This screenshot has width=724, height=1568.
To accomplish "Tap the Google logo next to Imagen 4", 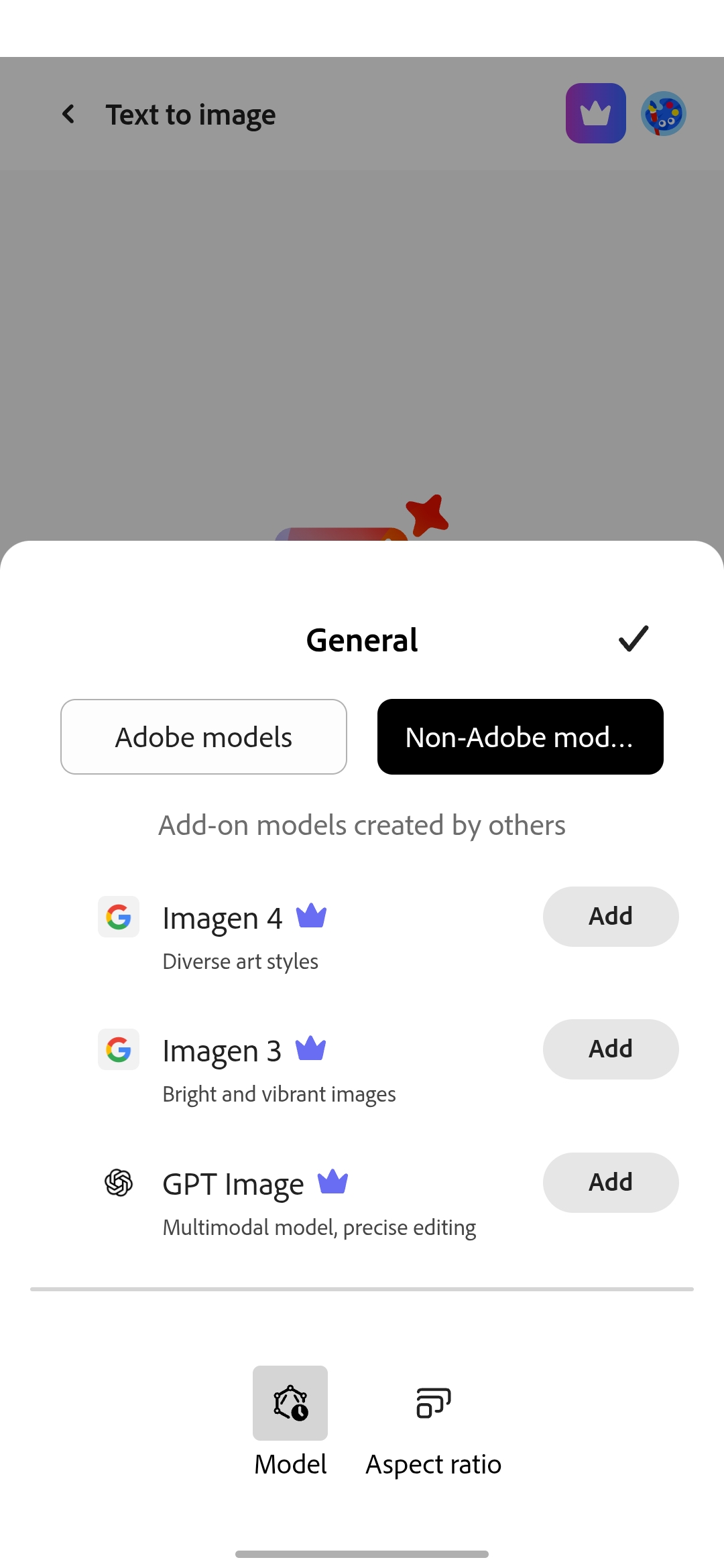I will [x=119, y=917].
